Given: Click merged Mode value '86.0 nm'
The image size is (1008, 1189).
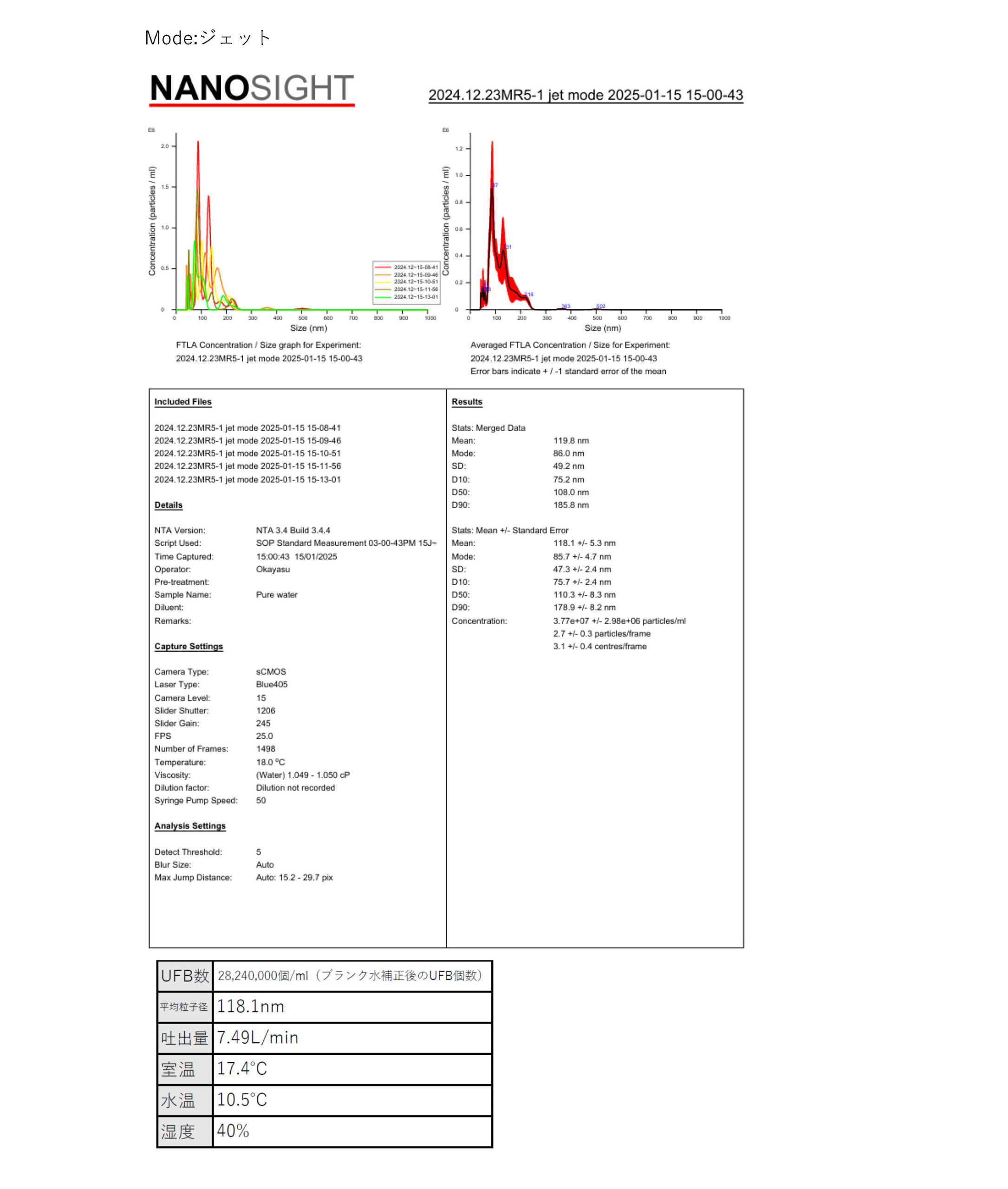Looking at the screenshot, I should click(569, 453).
